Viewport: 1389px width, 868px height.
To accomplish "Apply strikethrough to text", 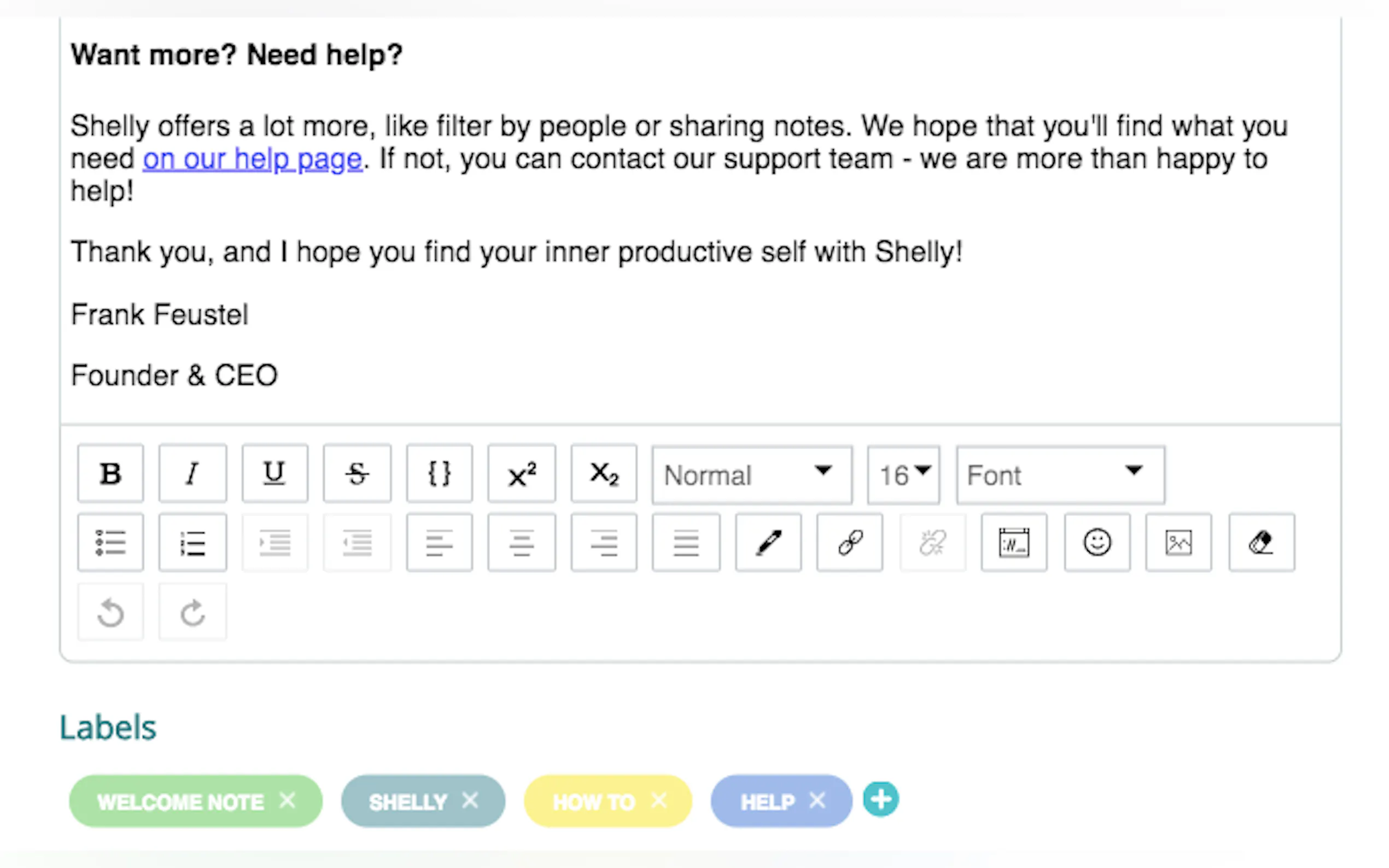I will tap(357, 473).
